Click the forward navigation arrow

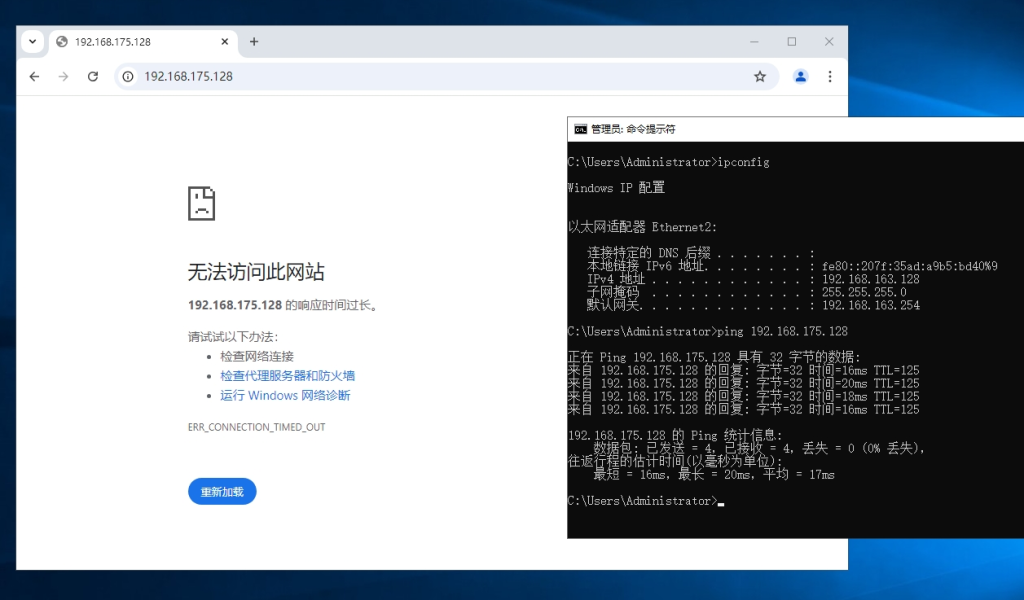click(63, 76)
